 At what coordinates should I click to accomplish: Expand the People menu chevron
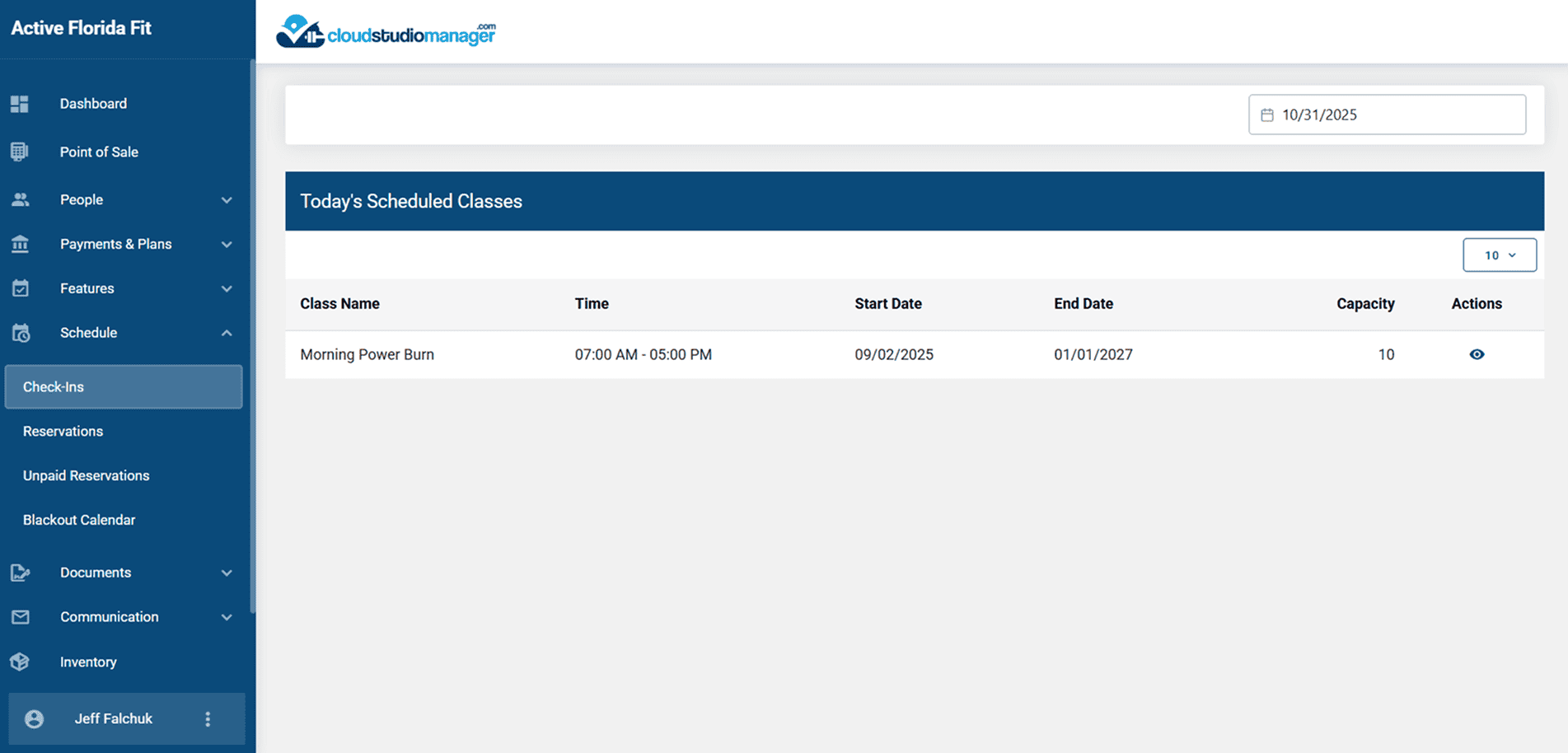pyautogui.click(x=227, y=200)
